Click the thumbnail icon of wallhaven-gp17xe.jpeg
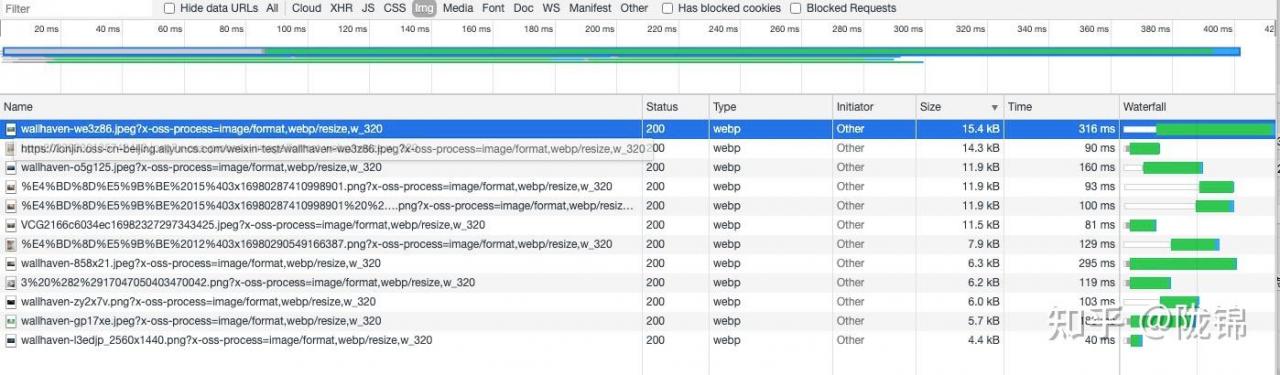The width and height of the screenshot is (1280, 375). click(x=11, y=321)
